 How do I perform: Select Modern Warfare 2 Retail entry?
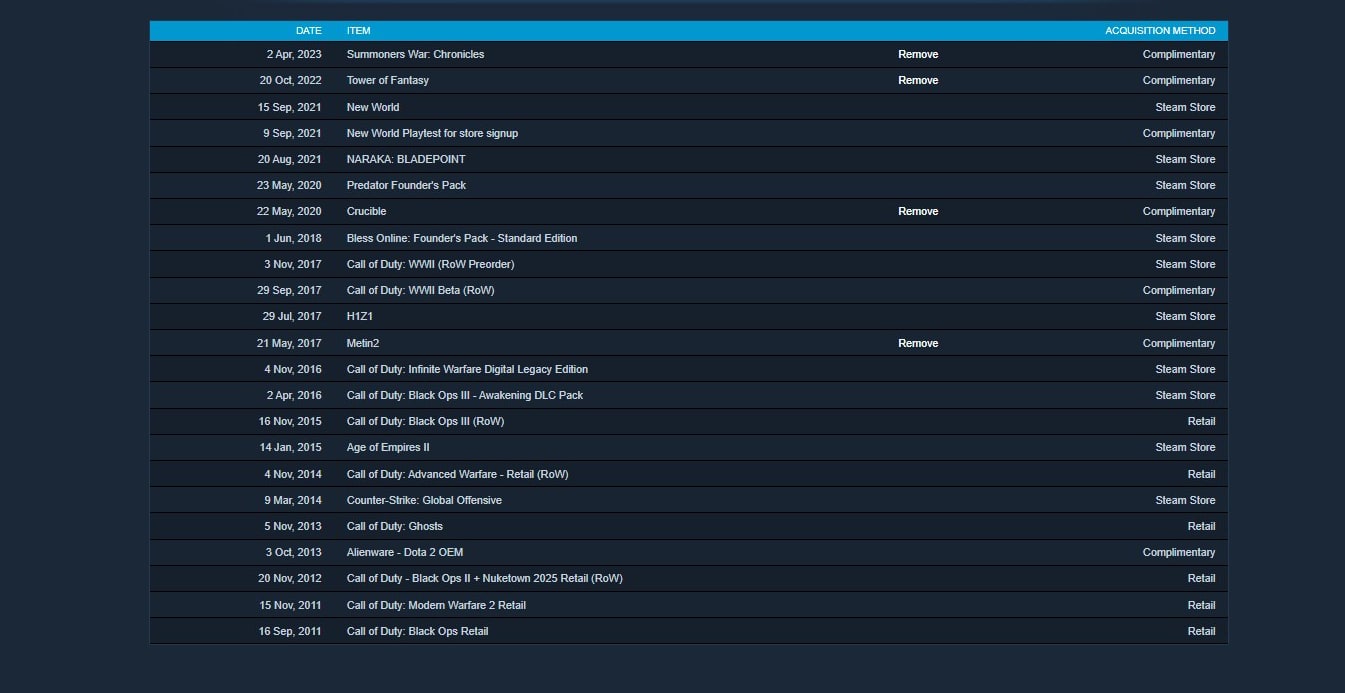pyautogui.click(x=436, y=605)
